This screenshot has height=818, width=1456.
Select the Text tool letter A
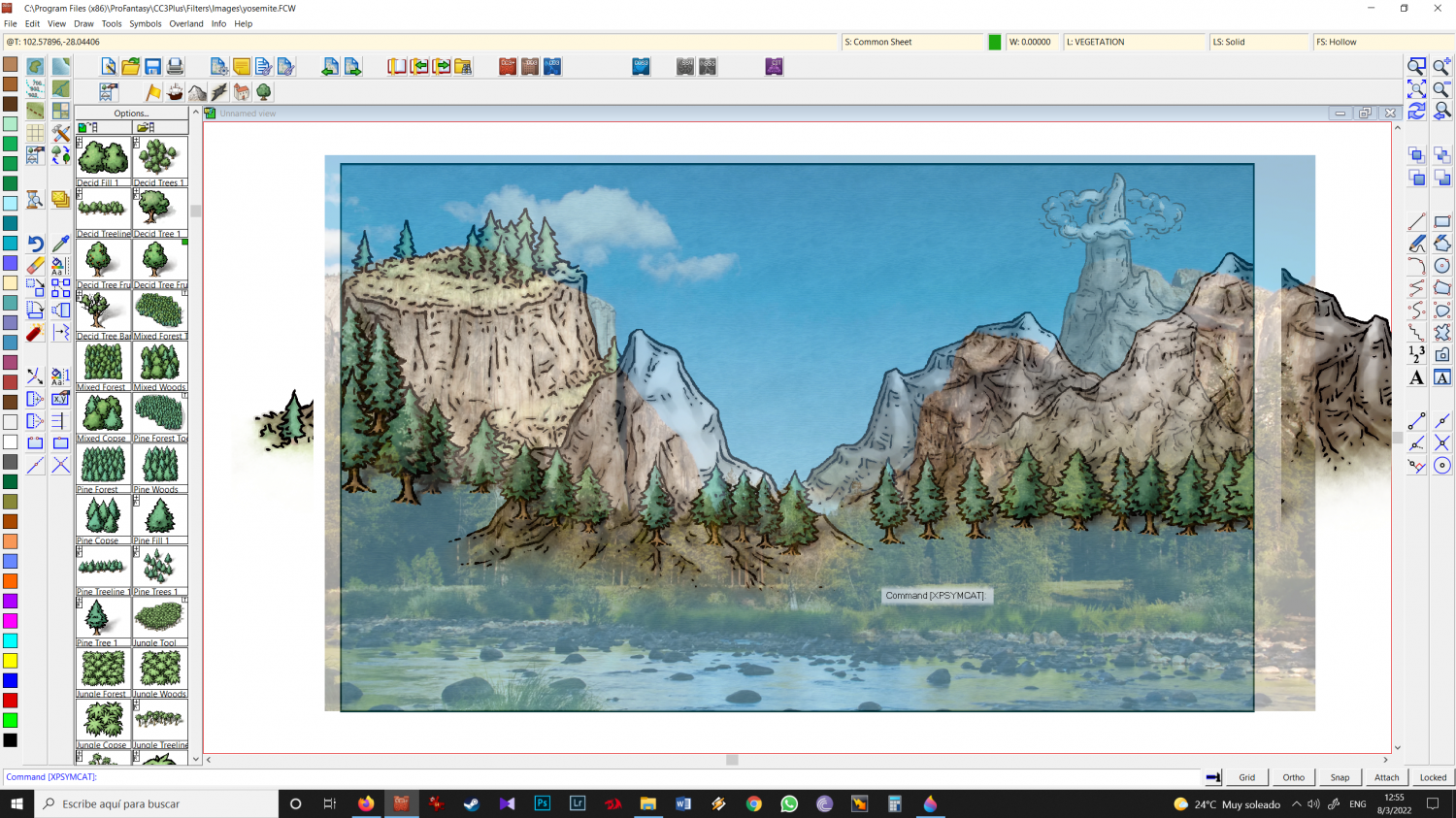[x=1417, y=377]
